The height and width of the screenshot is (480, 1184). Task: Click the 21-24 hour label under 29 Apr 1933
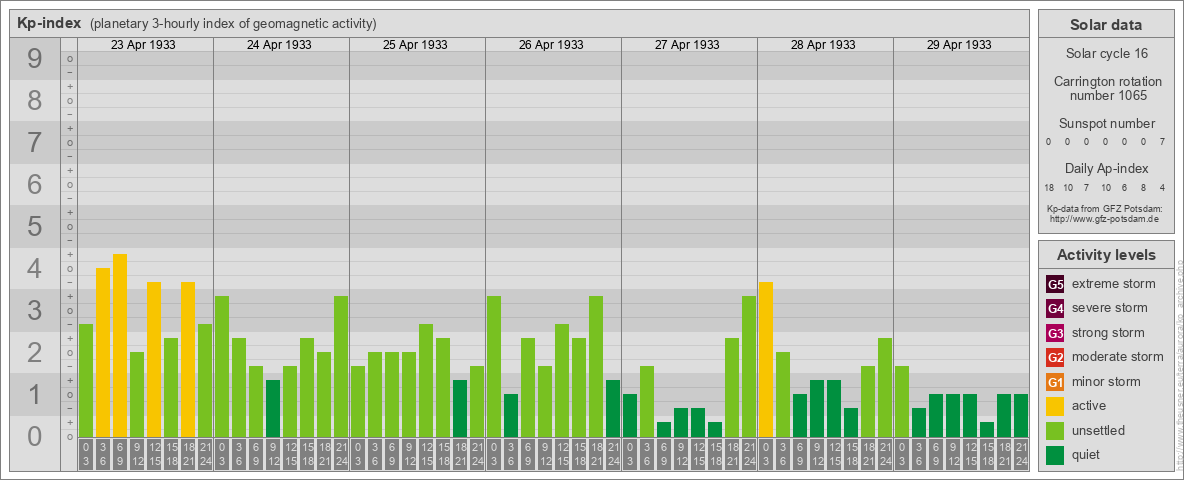pyautogui.click(x=1021, y=454)
